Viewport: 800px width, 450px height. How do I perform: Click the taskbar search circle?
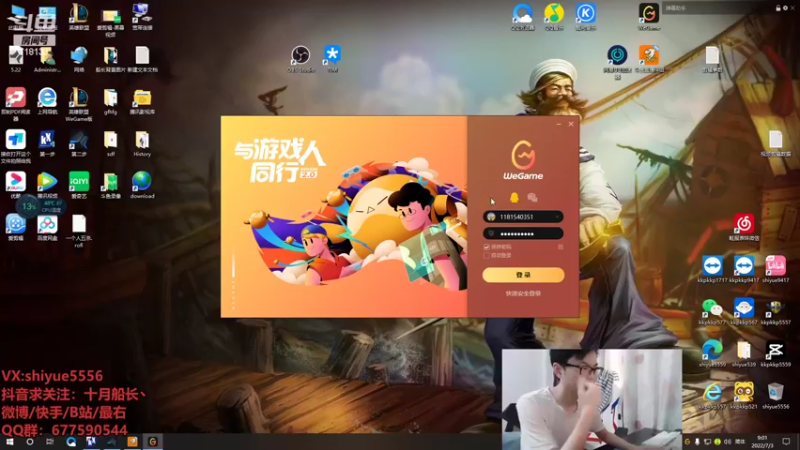[30, 442]
